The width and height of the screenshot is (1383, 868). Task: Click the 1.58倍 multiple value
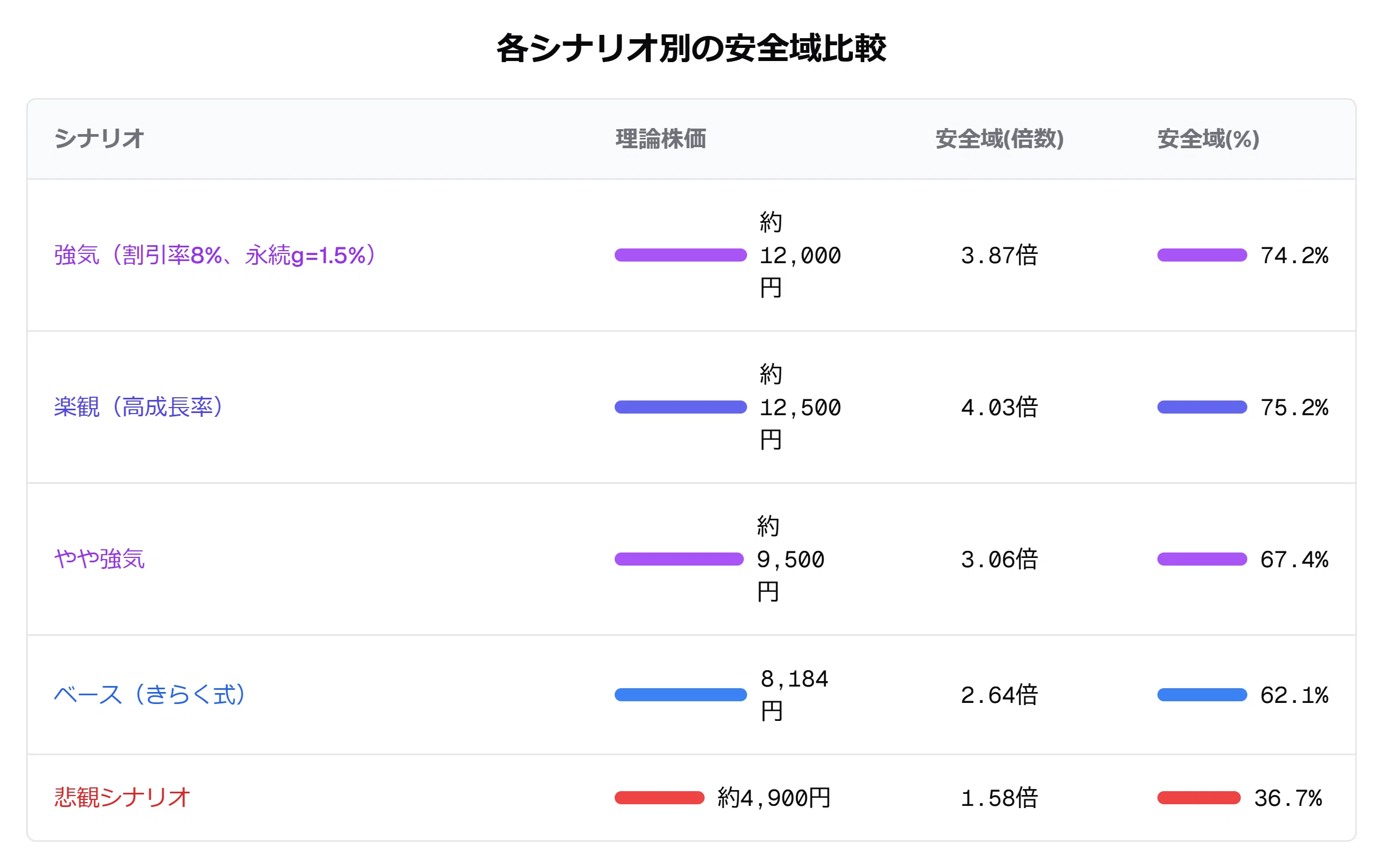pyautogui.click(x=999, y=797)
